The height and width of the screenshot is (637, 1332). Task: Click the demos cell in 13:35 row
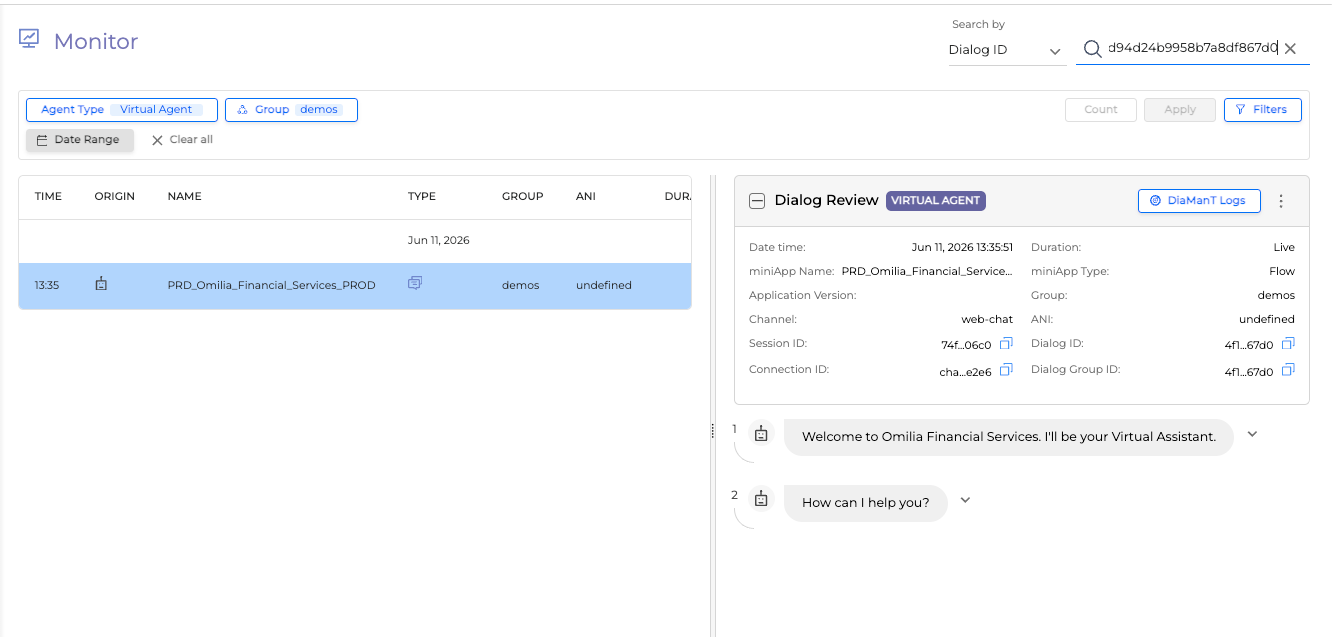(x=520, y=285)
